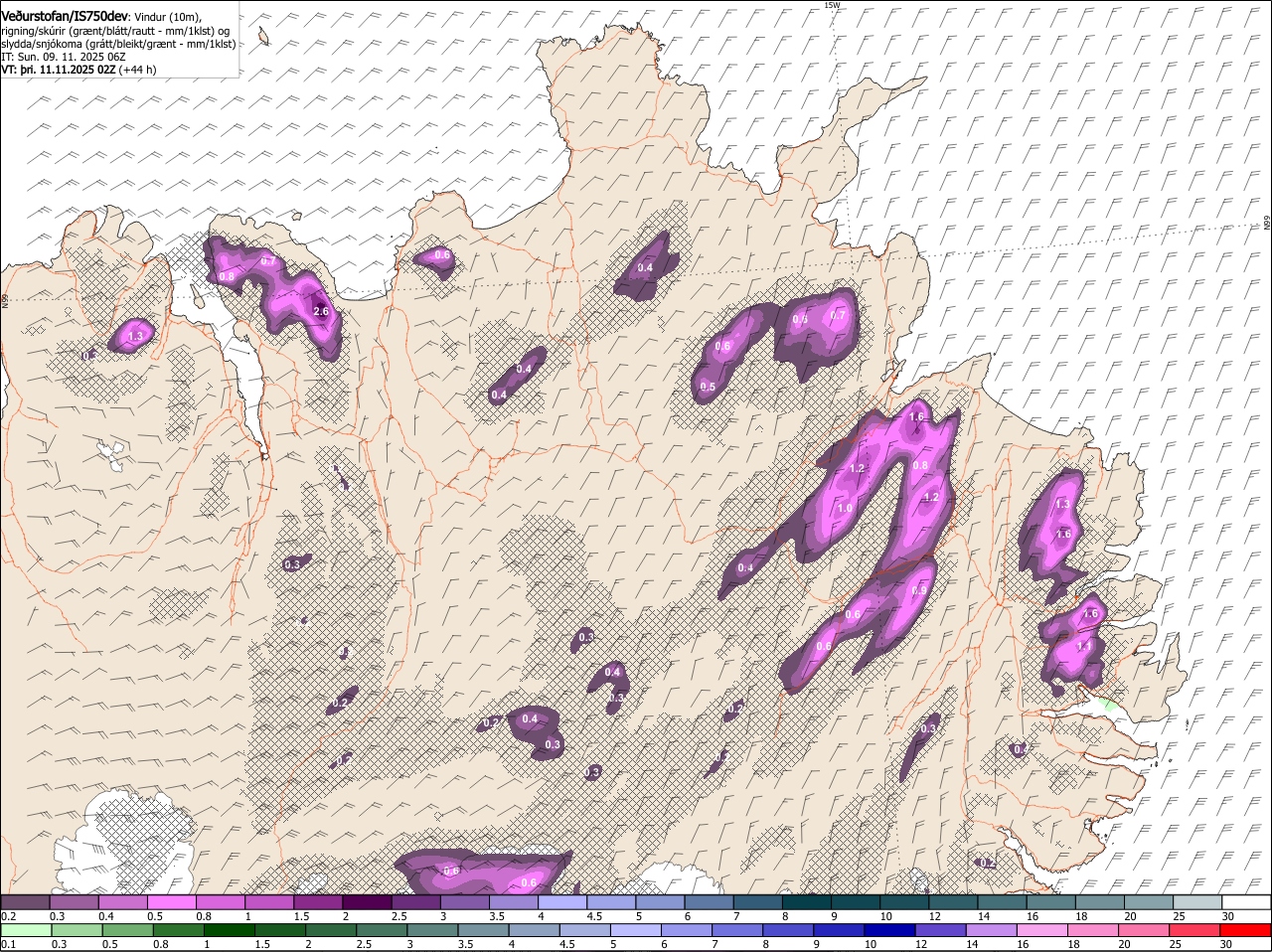Click the 15W longitude label
This screenshot has width=1272, height=952.
832,5
